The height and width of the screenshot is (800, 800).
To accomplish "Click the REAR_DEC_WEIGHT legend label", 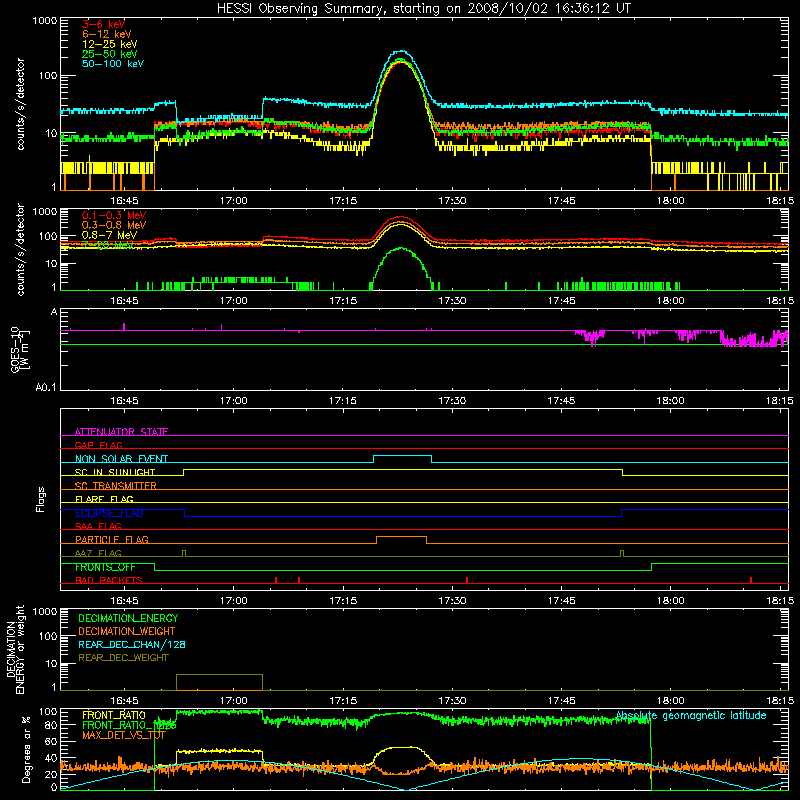I will [x=123, y=658].
